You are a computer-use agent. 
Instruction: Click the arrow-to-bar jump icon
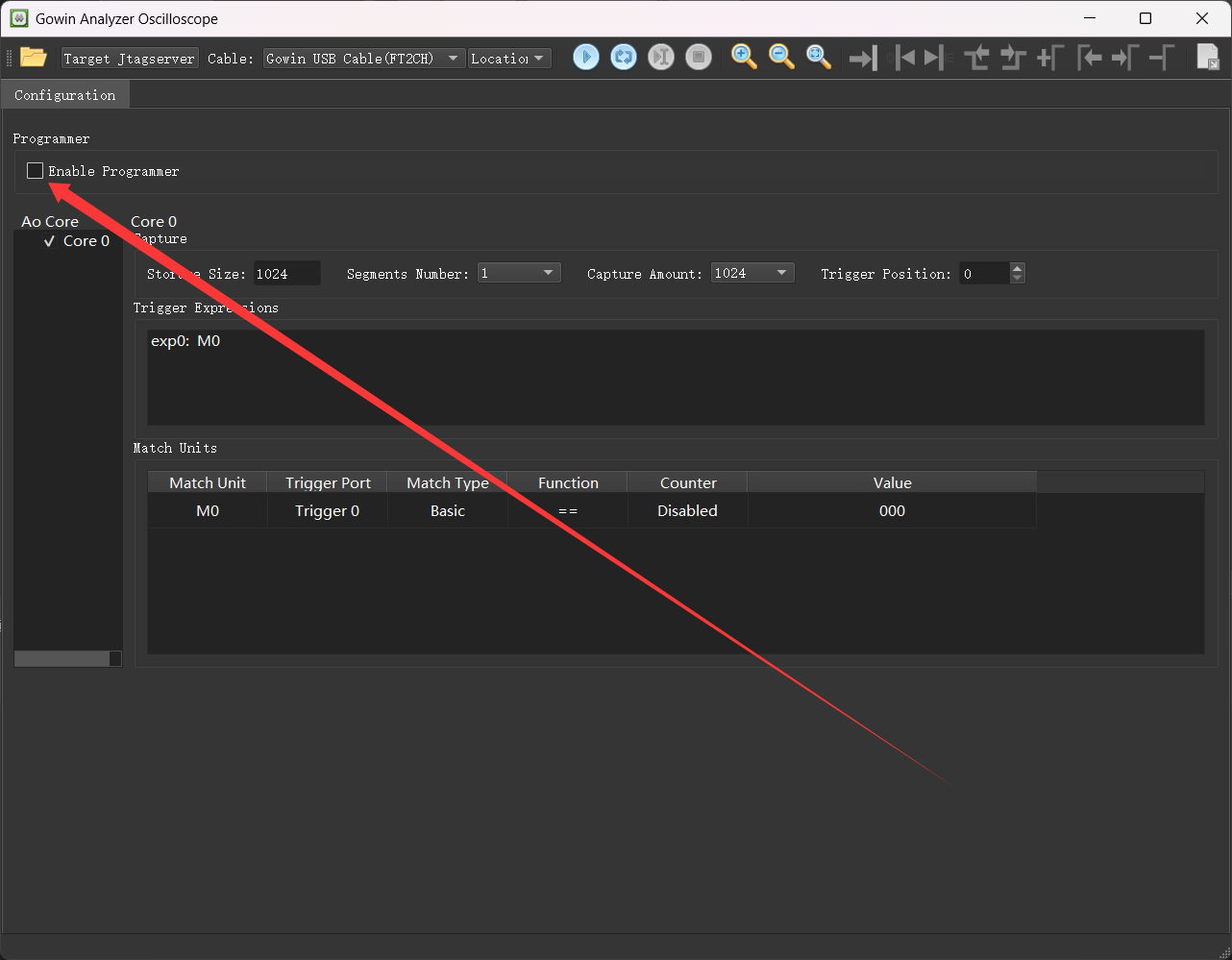[863, 59]
